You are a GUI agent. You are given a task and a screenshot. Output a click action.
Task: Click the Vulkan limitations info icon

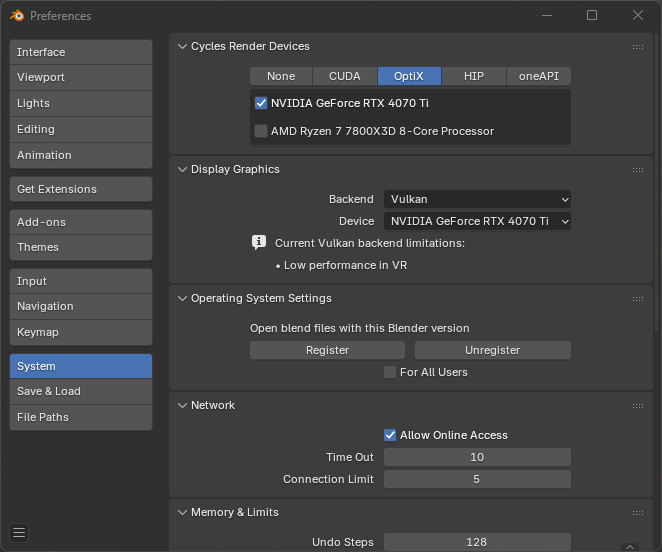(259, 243)
